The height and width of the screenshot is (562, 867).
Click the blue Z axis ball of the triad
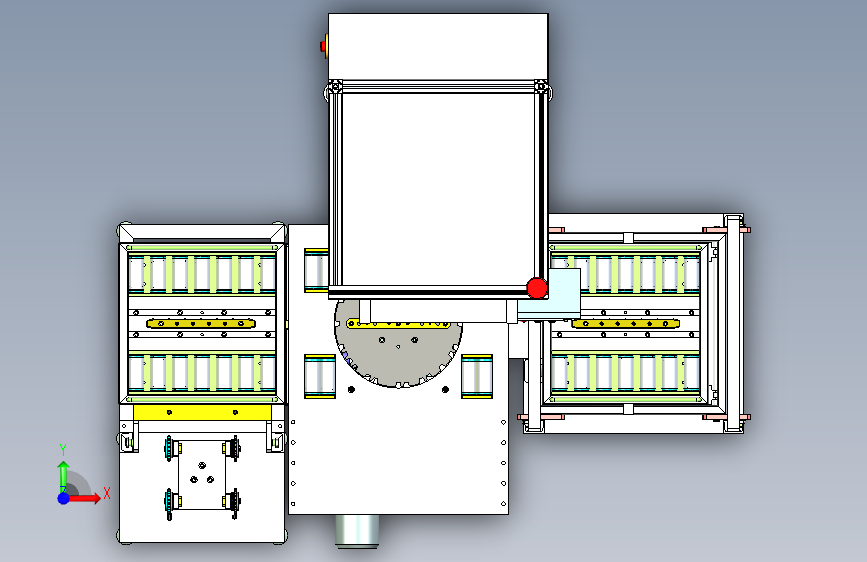point(64,498)
